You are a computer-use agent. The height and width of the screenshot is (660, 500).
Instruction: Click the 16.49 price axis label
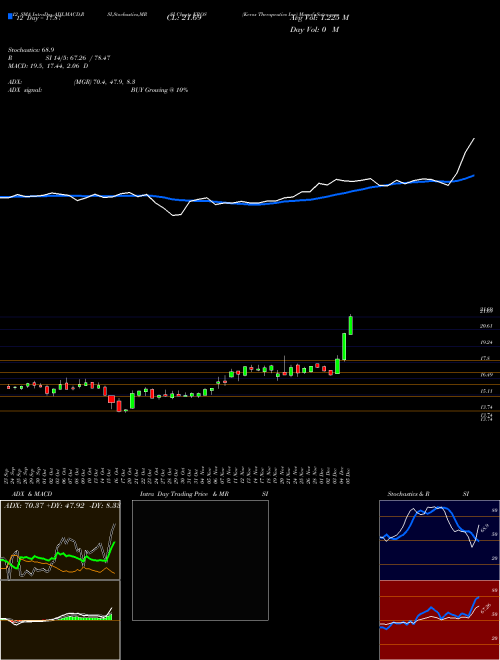tap(486, 375)
